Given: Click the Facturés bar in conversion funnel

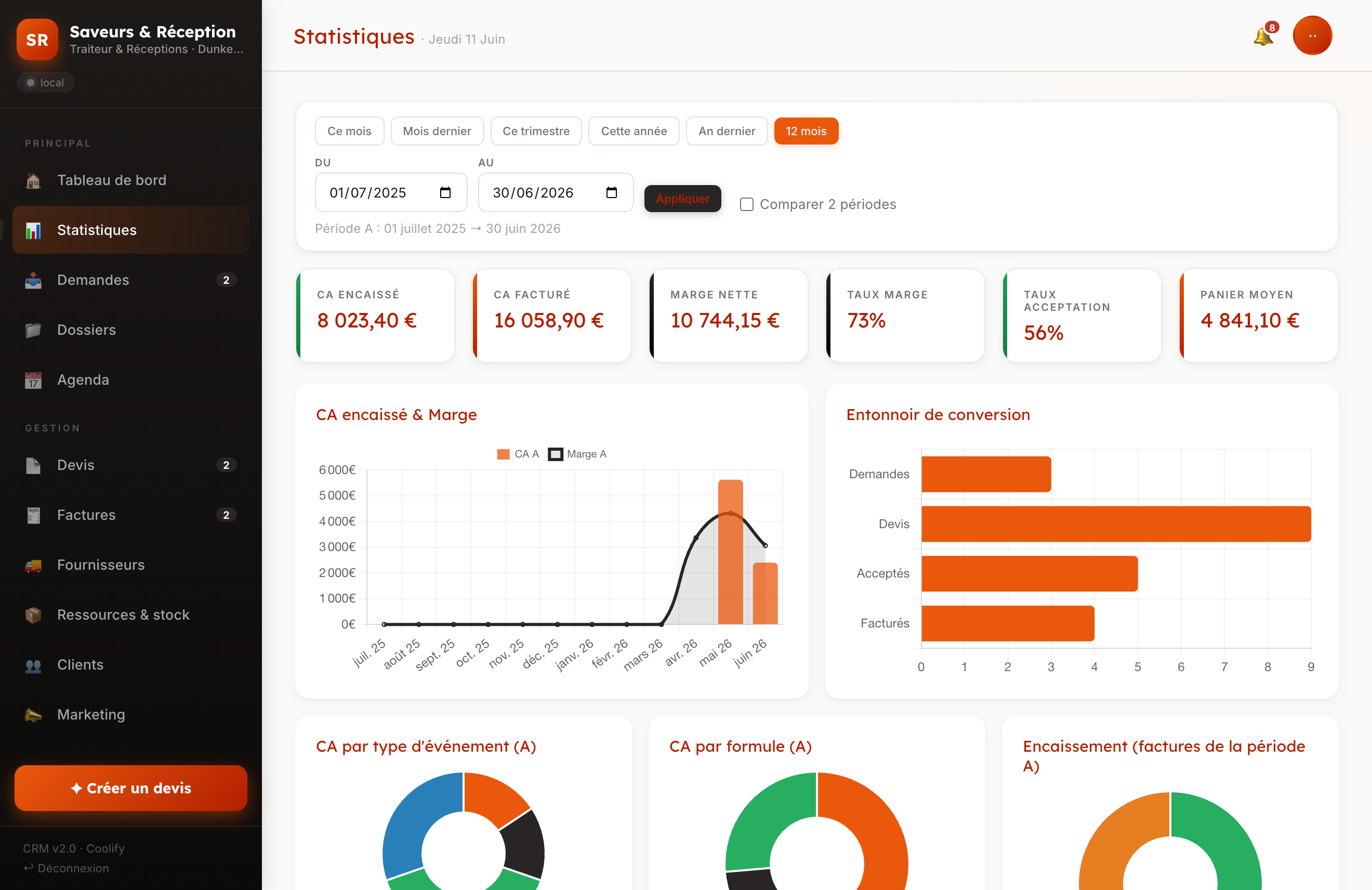Looking at the screenshot, I should pyautogui.click(x=1008, y=623).
